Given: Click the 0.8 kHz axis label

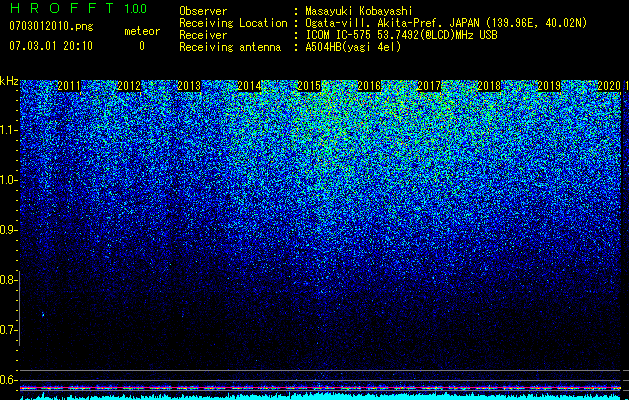Looking at the screenshot, I should [8, 280].
